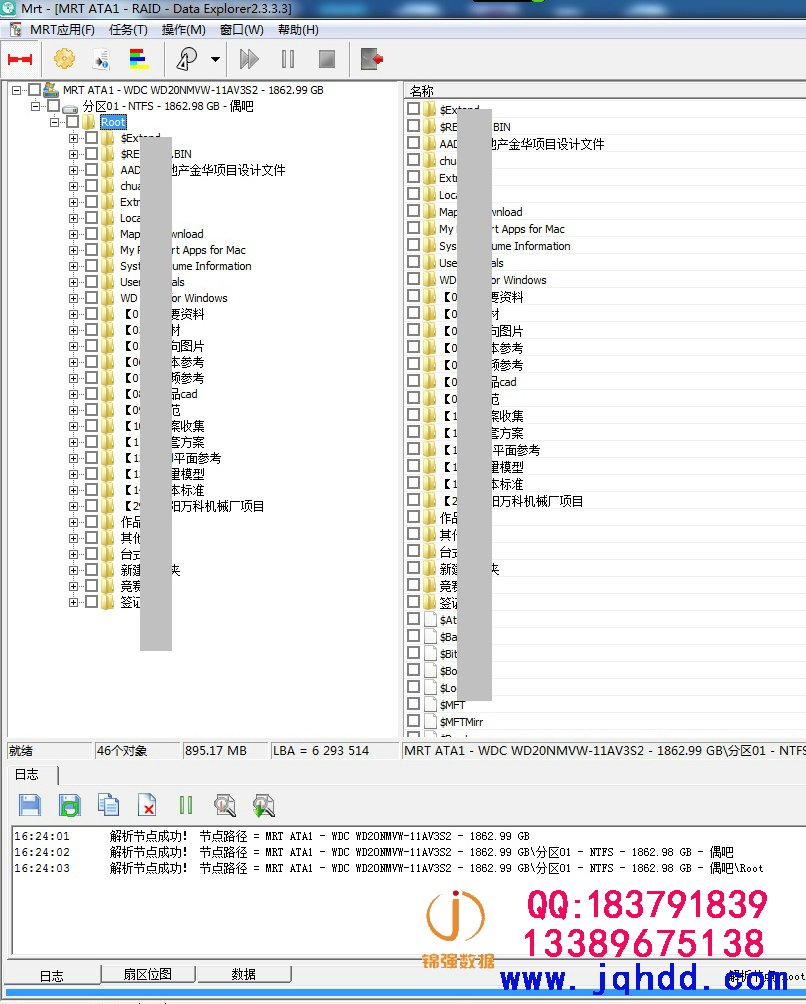Switch to the bottom 日志 tab
Screen dimensions: 806x1004
tap(51, 976)
